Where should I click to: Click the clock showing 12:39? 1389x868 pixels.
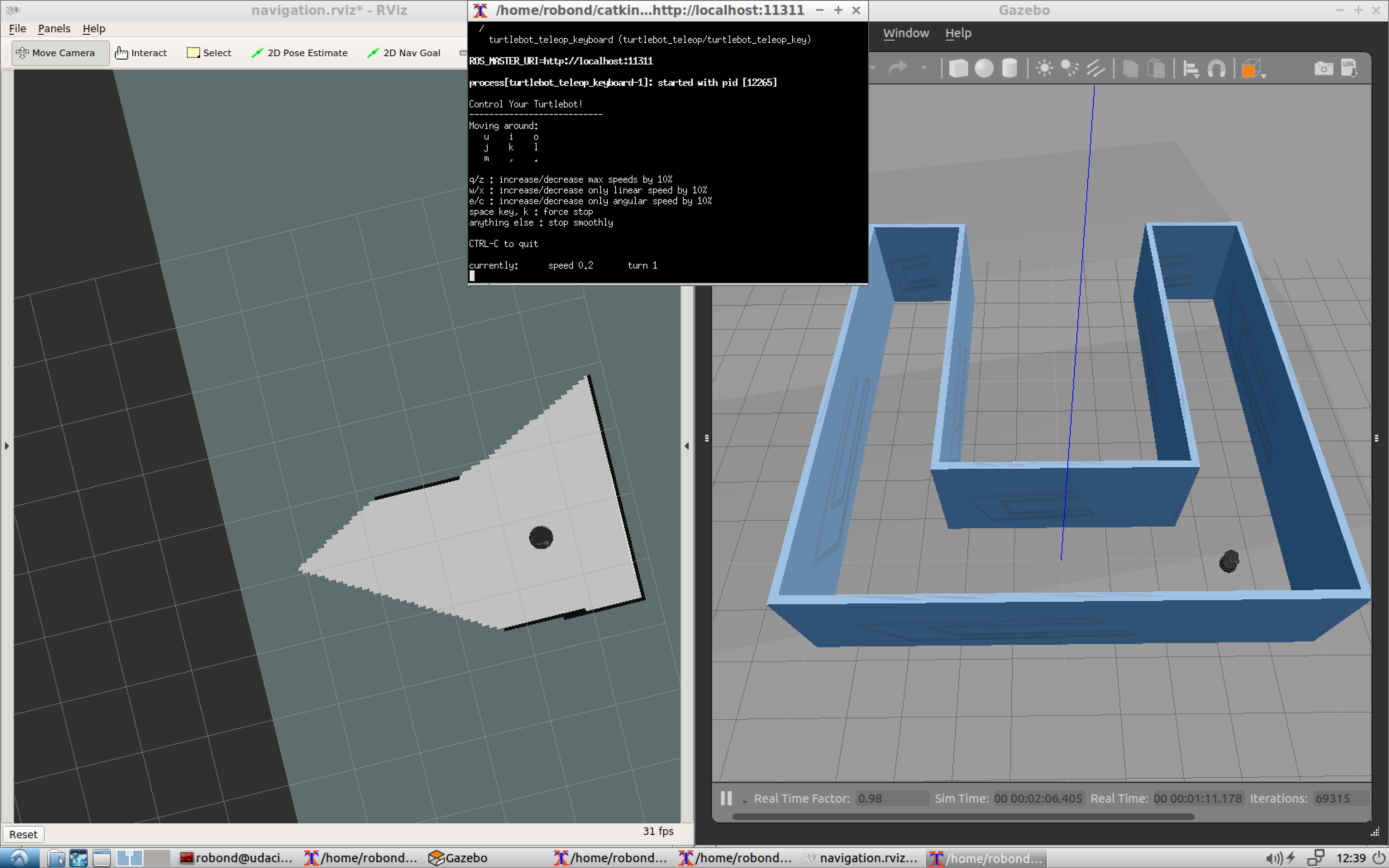coord(1351,858)
